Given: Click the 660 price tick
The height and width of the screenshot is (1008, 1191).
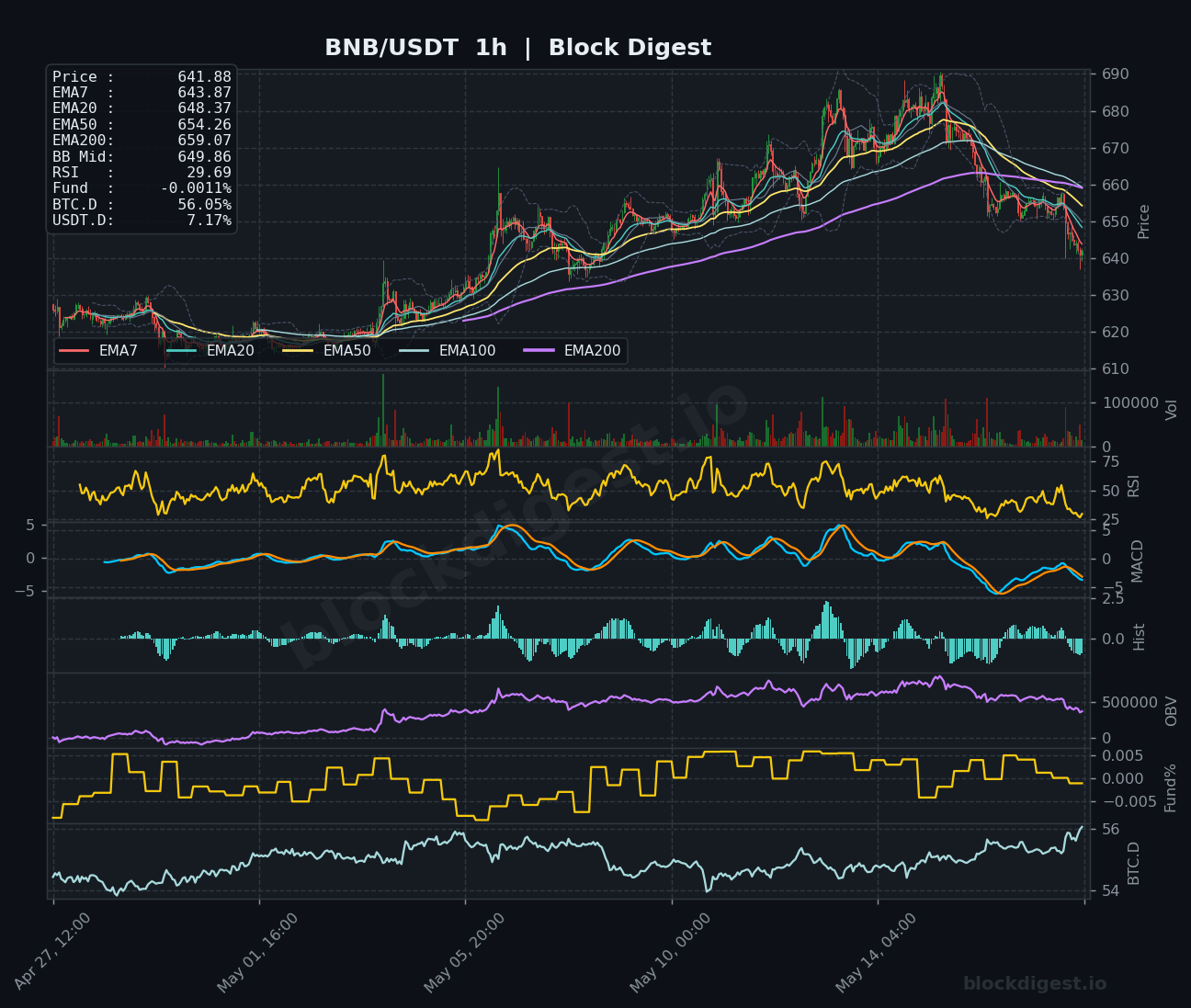Looking at the screenshot, I should tap(1117, 186).
